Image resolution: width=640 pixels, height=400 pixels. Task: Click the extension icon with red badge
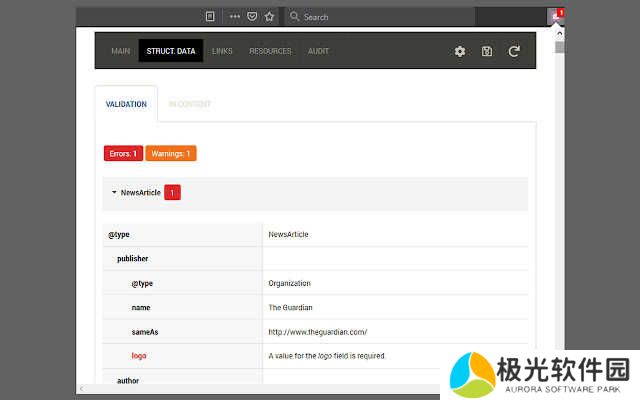[556, 16]
